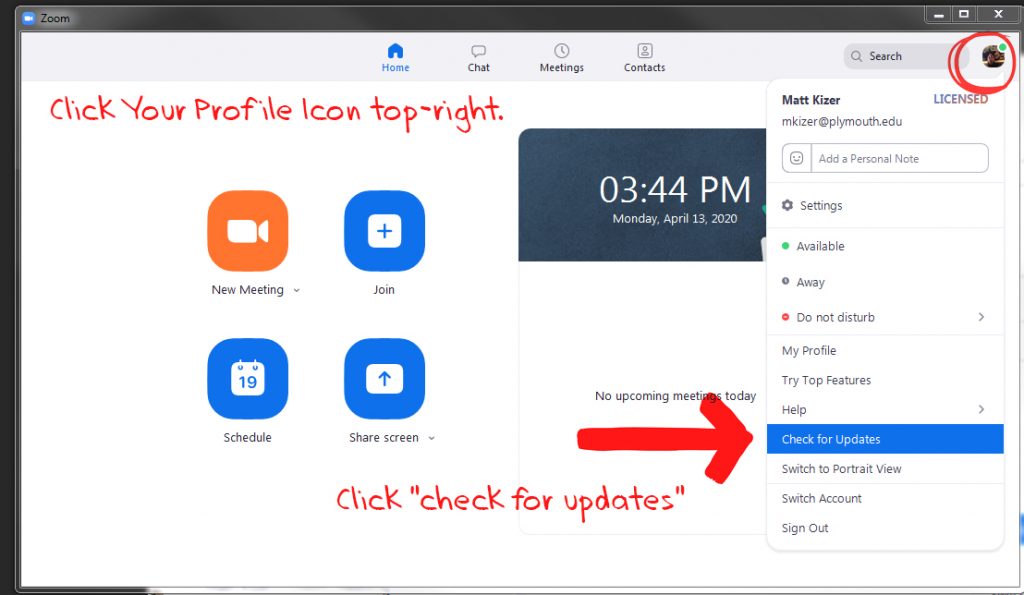Click the Search field

click(x=908, y=56)
